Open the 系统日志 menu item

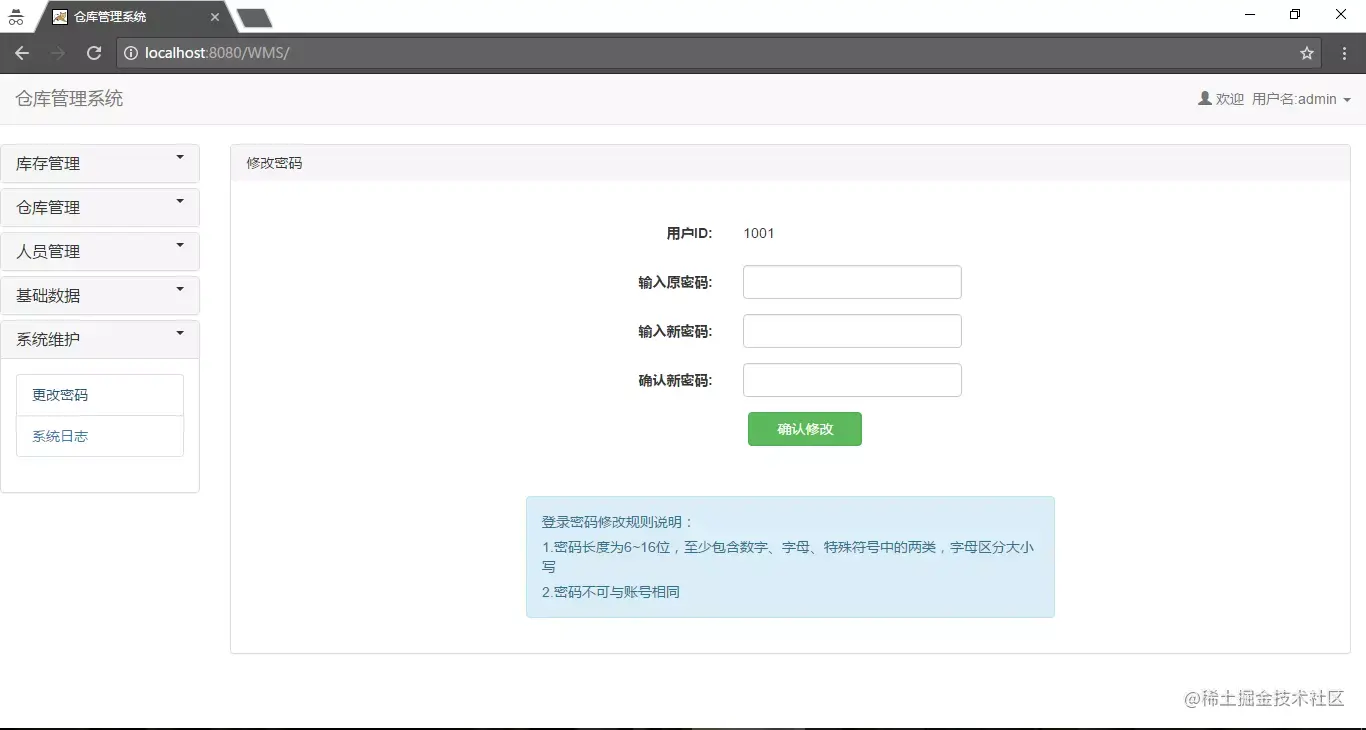click(100, 436)
